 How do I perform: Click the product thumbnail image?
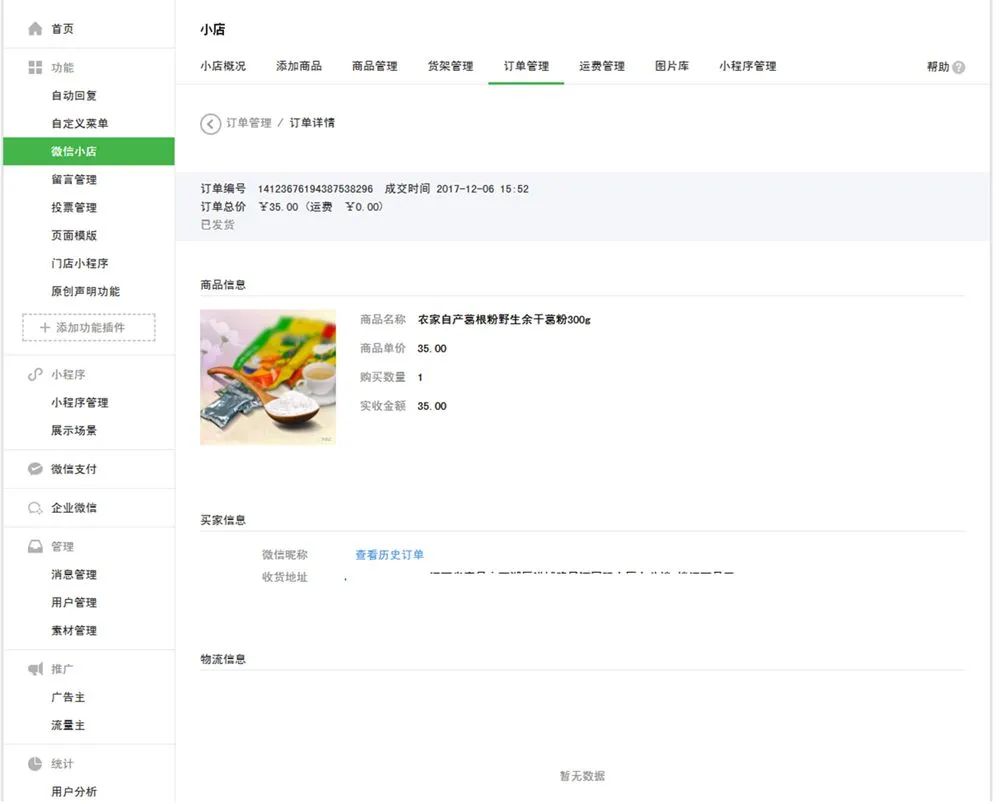pos(268,377)
